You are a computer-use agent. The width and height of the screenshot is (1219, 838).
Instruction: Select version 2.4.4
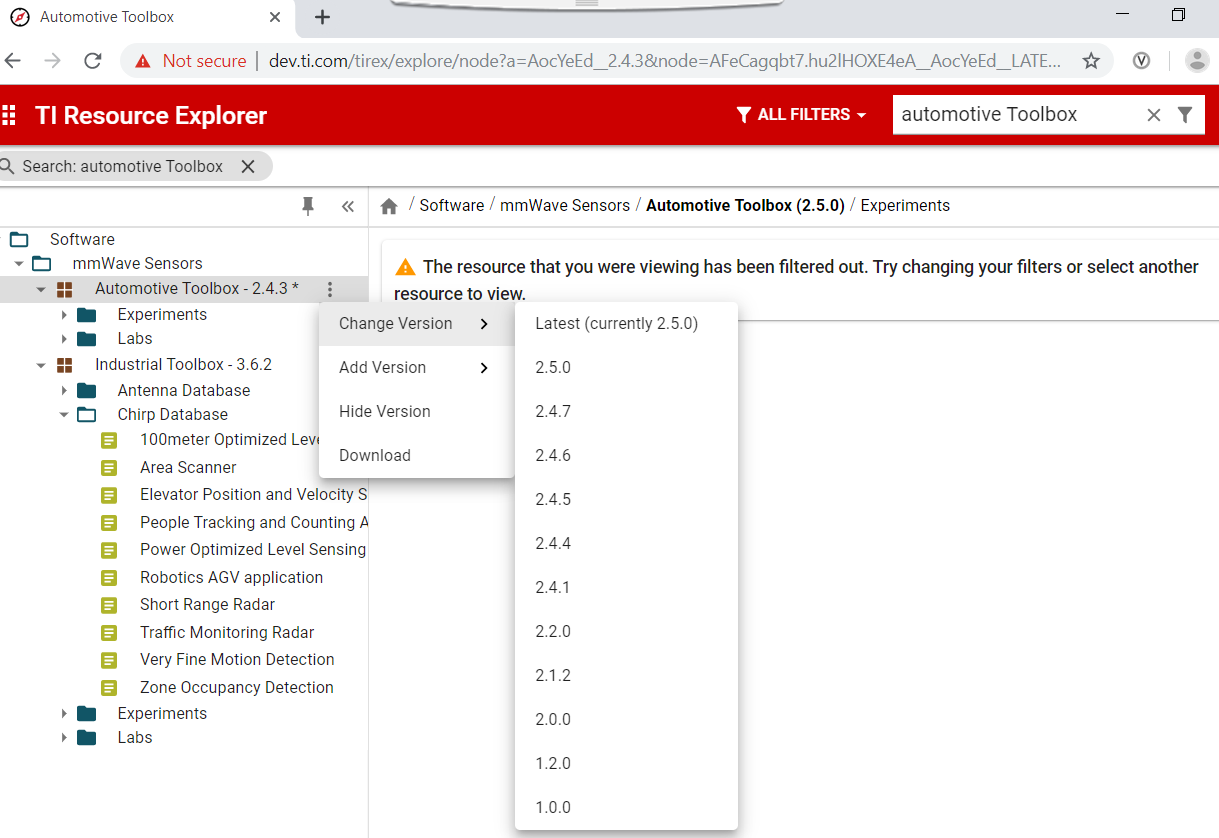click(626, 544)
